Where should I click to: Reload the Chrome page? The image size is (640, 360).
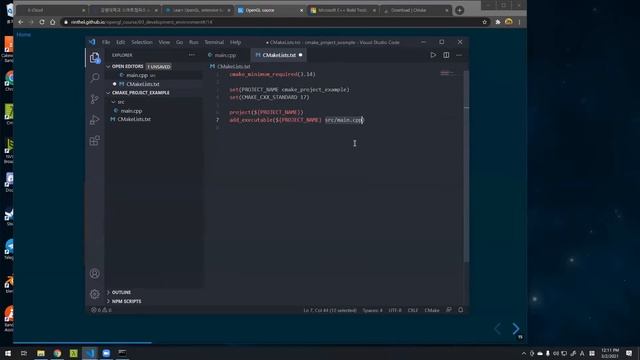[x=42, y=22]
